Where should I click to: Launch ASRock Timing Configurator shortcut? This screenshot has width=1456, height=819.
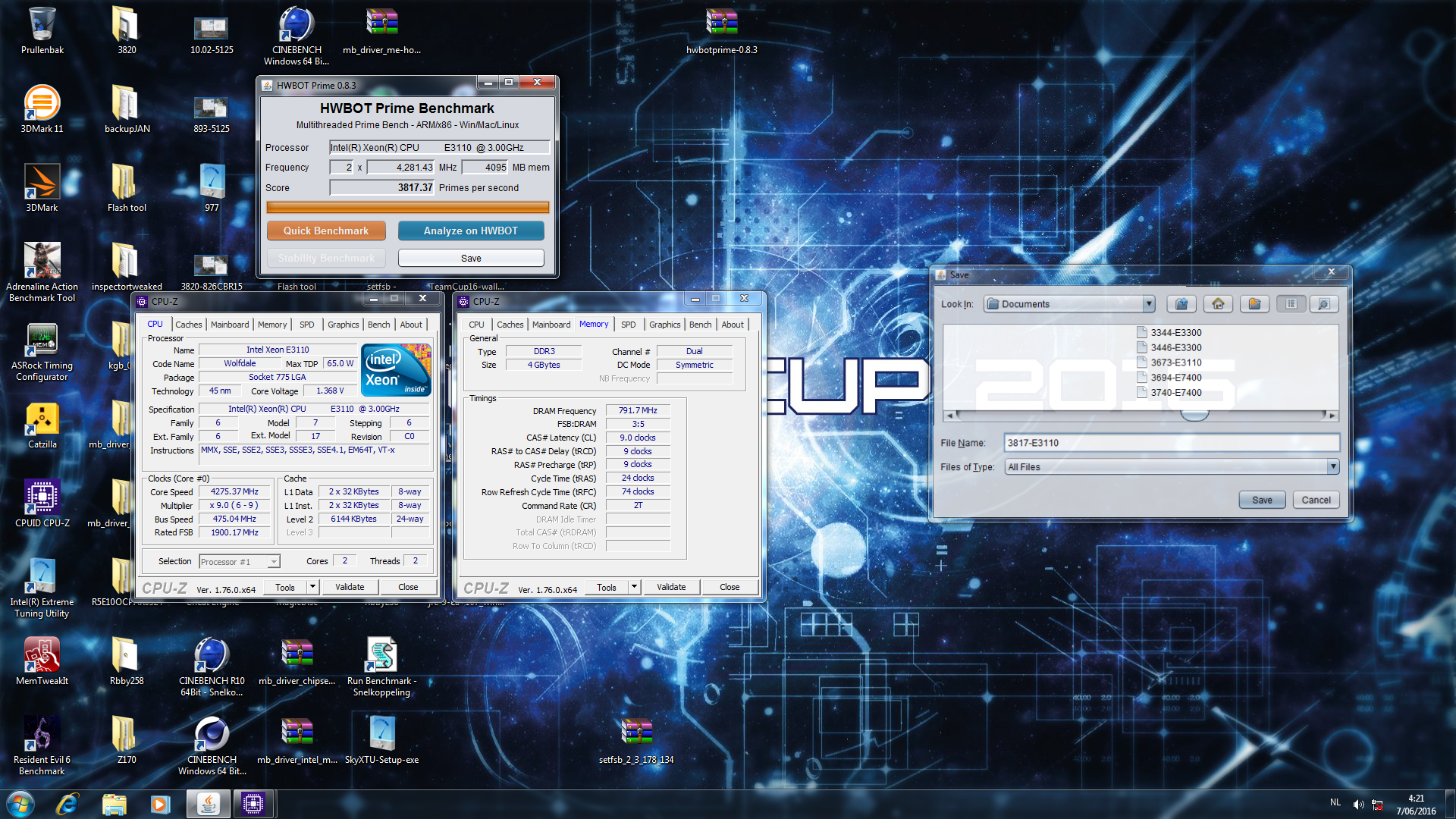click(42, 350)
